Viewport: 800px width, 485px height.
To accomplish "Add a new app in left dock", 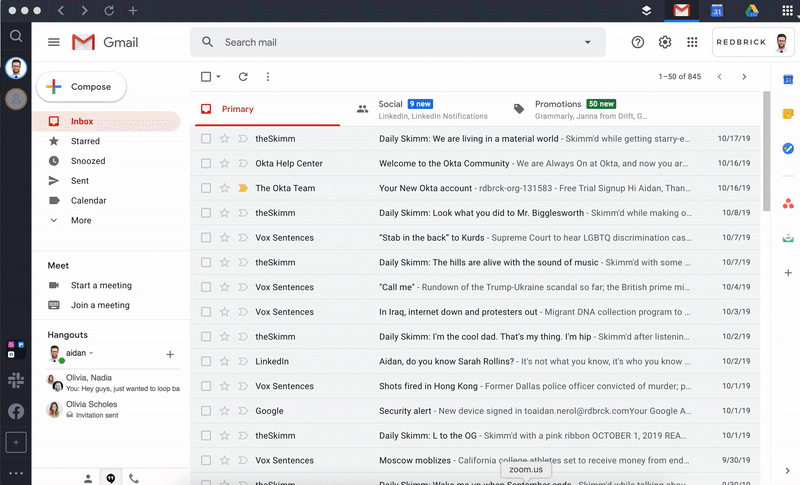I will click(16, 442).
